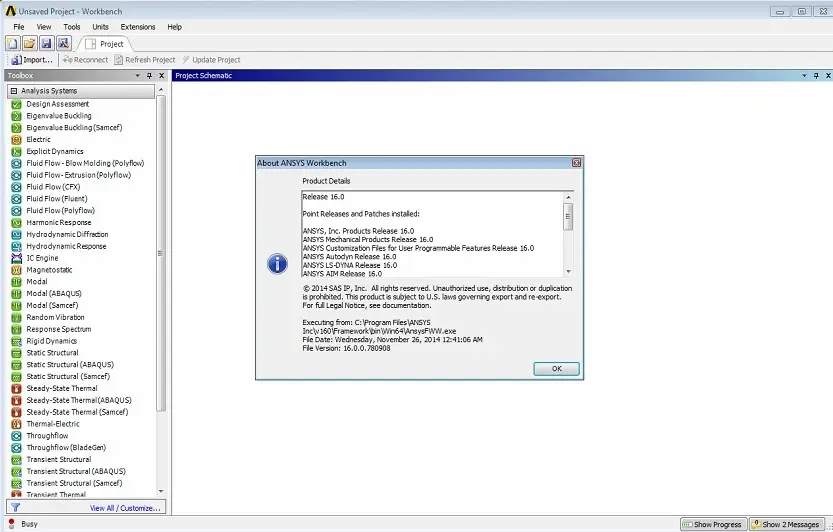Select Hydrodynamic Response in the Toolbox
The width and height of the screenshot is (833, 532).
[66, 246]
